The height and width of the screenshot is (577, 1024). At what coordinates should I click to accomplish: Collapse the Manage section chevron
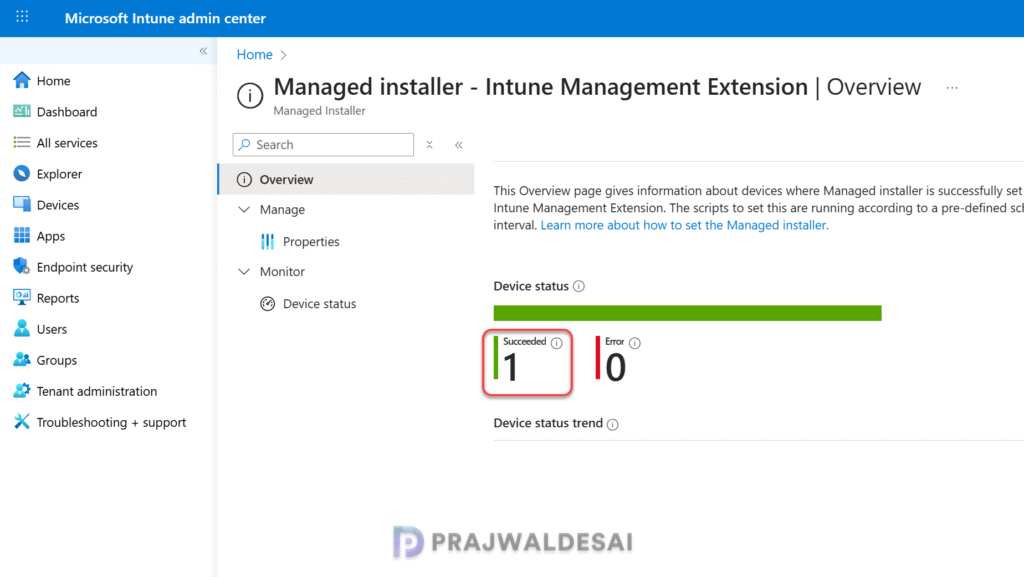[244, 210]
